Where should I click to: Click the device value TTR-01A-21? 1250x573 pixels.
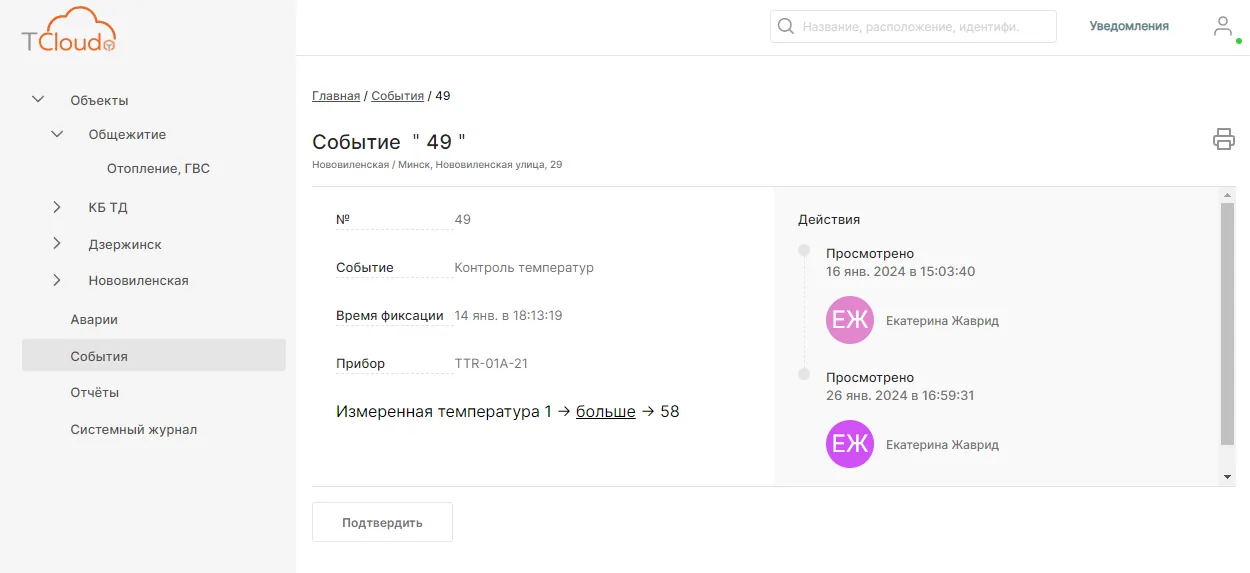tap(491, 364)
